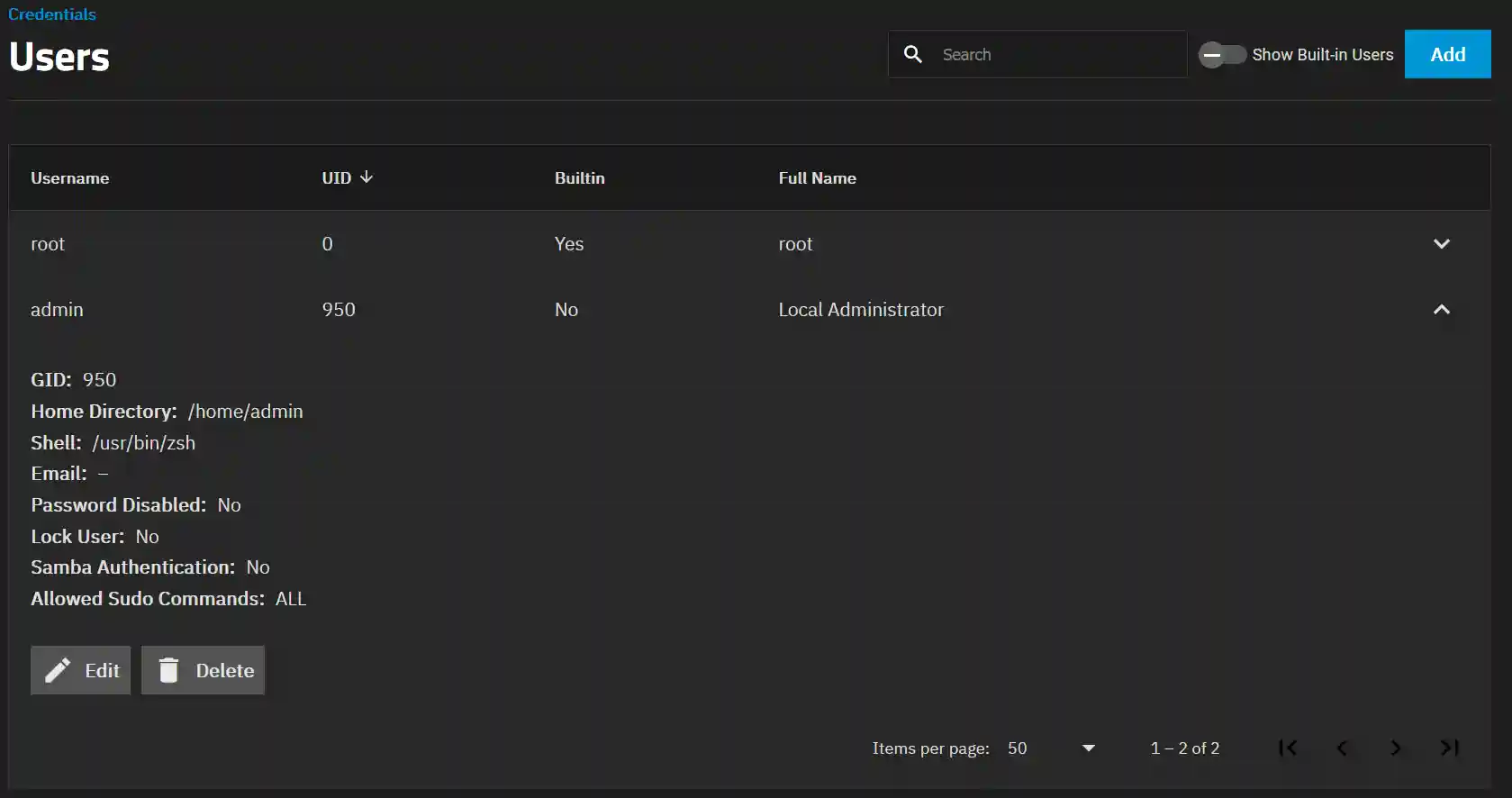Sort users by Full Name header
1512x798 pixels.
pos(817,178)
